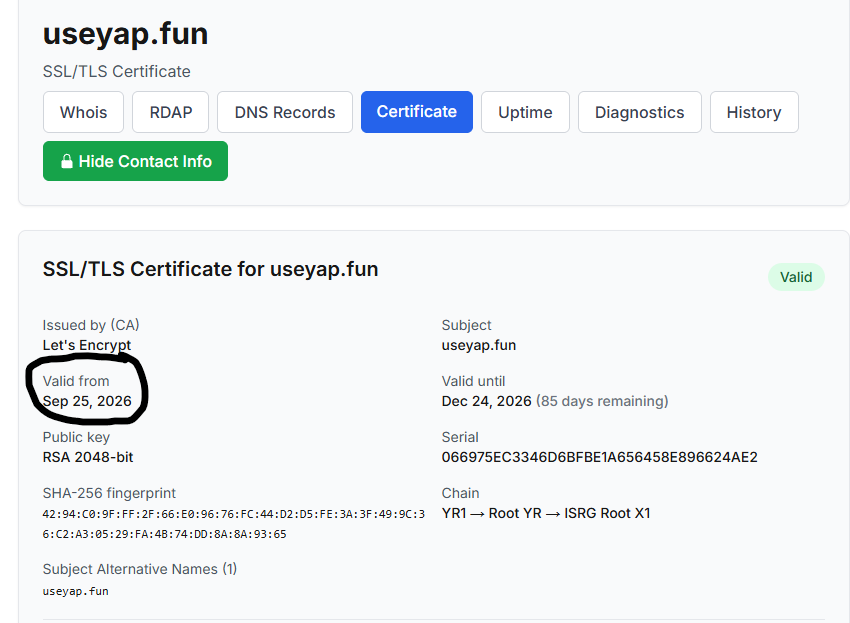Select the Dec 24, 2026 date
Screen dimensions: 850x623
tap(486, 401)
